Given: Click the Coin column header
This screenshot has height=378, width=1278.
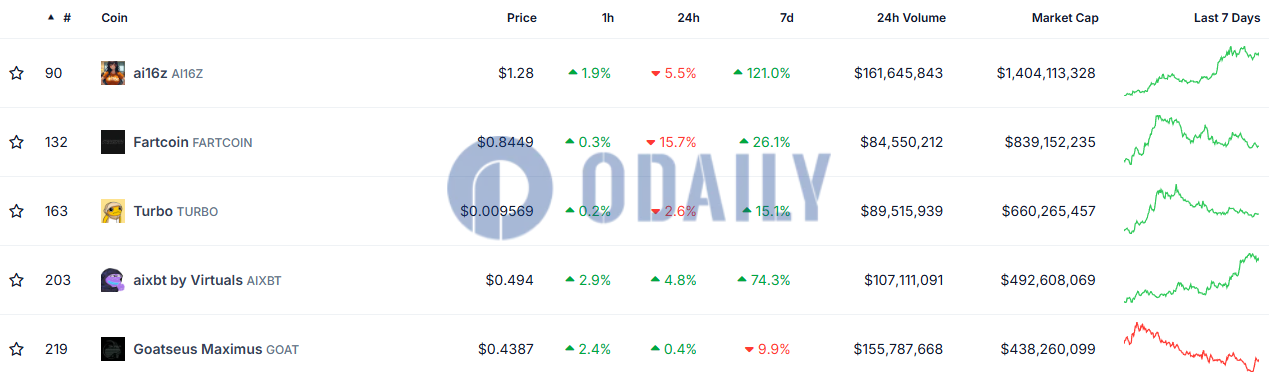Looking at the screenshot, I should 114,18.
